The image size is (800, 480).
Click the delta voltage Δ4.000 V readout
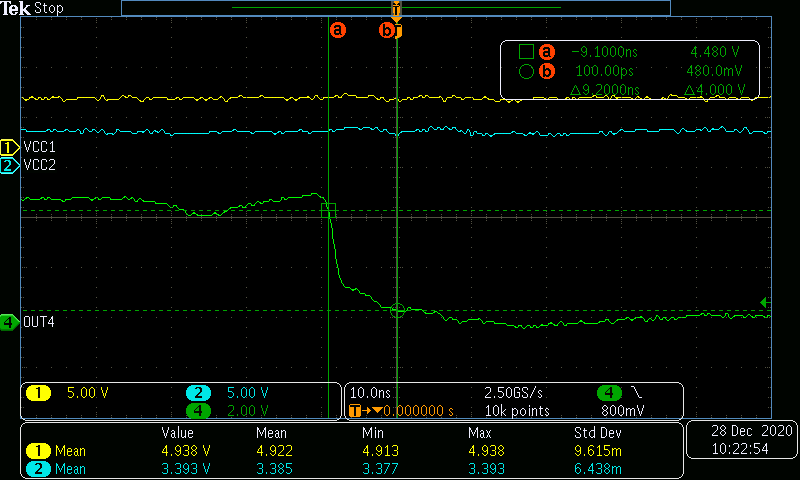[x=714, y=90]
